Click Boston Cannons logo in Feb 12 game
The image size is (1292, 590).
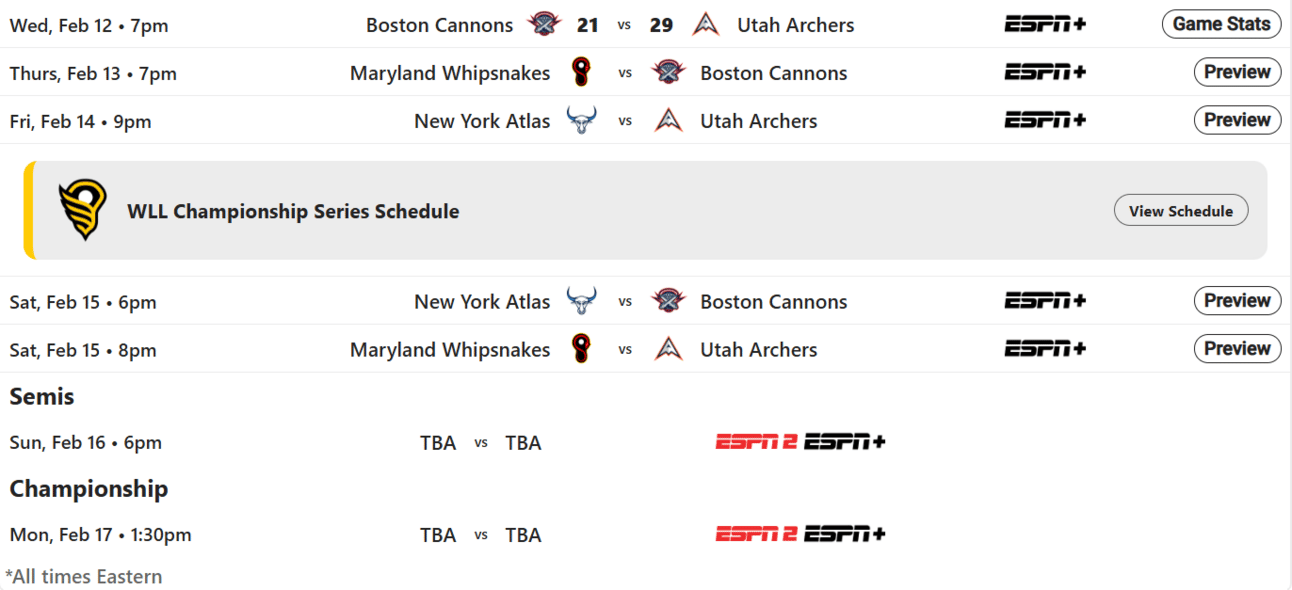(545, 25)
